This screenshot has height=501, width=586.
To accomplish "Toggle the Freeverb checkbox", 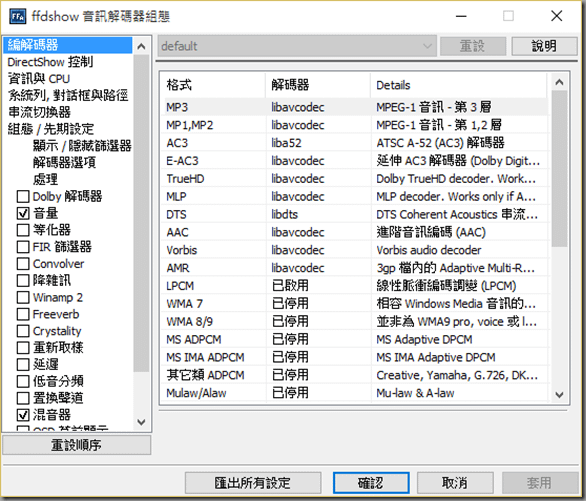I will point(23,314).
